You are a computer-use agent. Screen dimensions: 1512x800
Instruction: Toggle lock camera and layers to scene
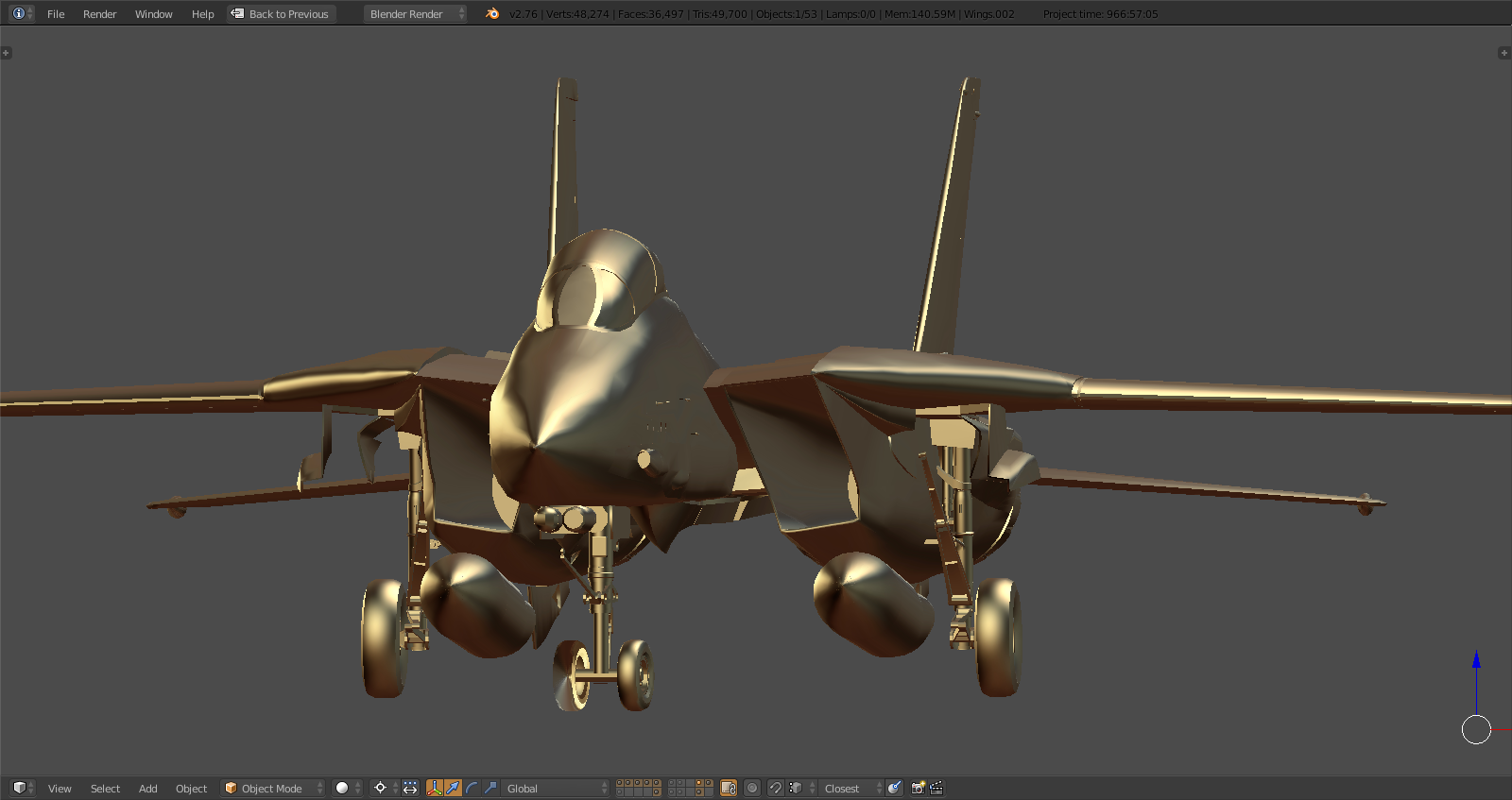pos(729,788)
